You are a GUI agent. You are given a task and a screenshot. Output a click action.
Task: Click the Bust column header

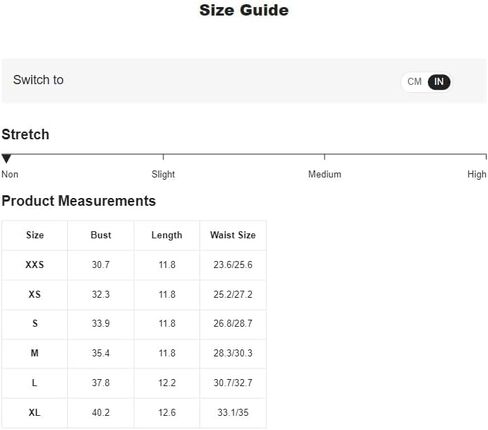click(101, 235)
